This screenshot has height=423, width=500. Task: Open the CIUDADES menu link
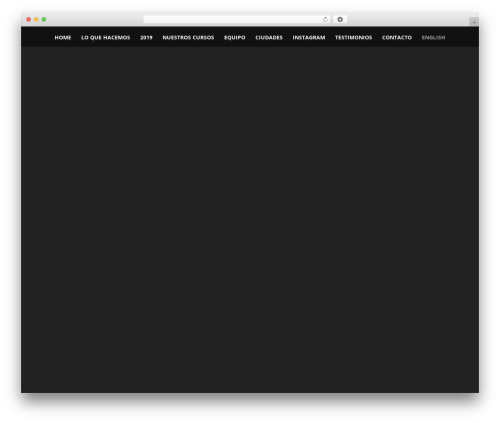[269, 38]
